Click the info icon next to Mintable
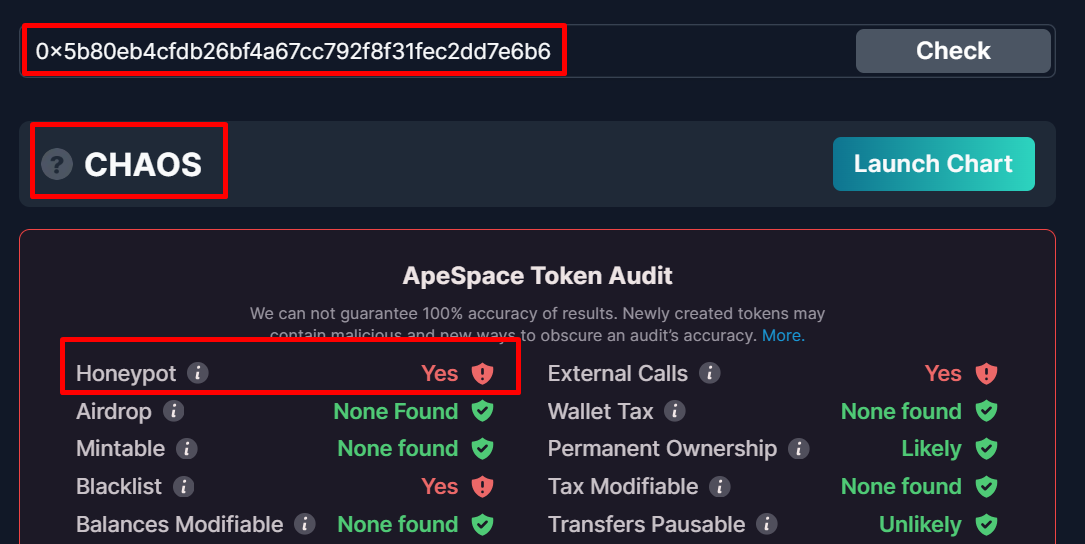This screenshot has height=544, width=1085. point(185,449)
